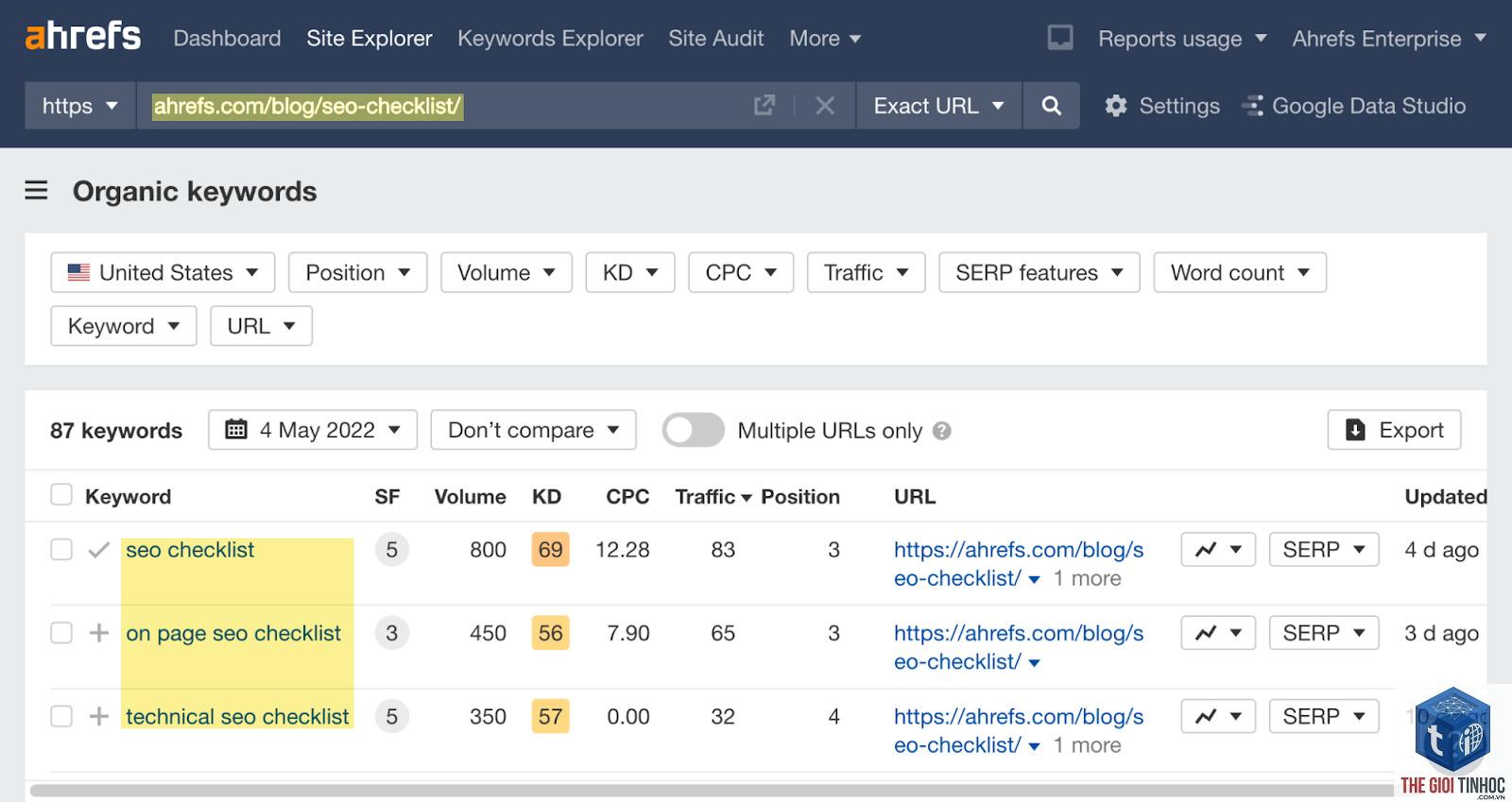Image resolution: width=1512 pixels, height=802 pixels.
Task: Open position history chart for on page seo checklist
Action: click(1218, 633)
